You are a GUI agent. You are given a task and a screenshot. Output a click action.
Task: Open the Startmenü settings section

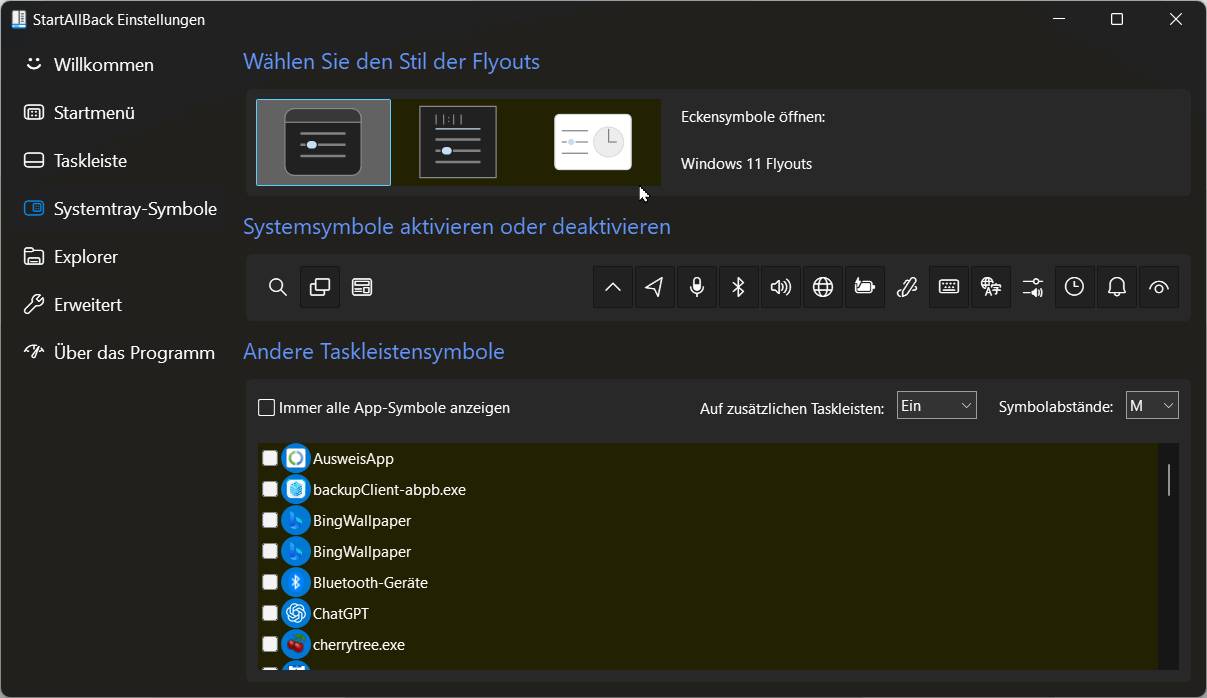pos(93,113)
